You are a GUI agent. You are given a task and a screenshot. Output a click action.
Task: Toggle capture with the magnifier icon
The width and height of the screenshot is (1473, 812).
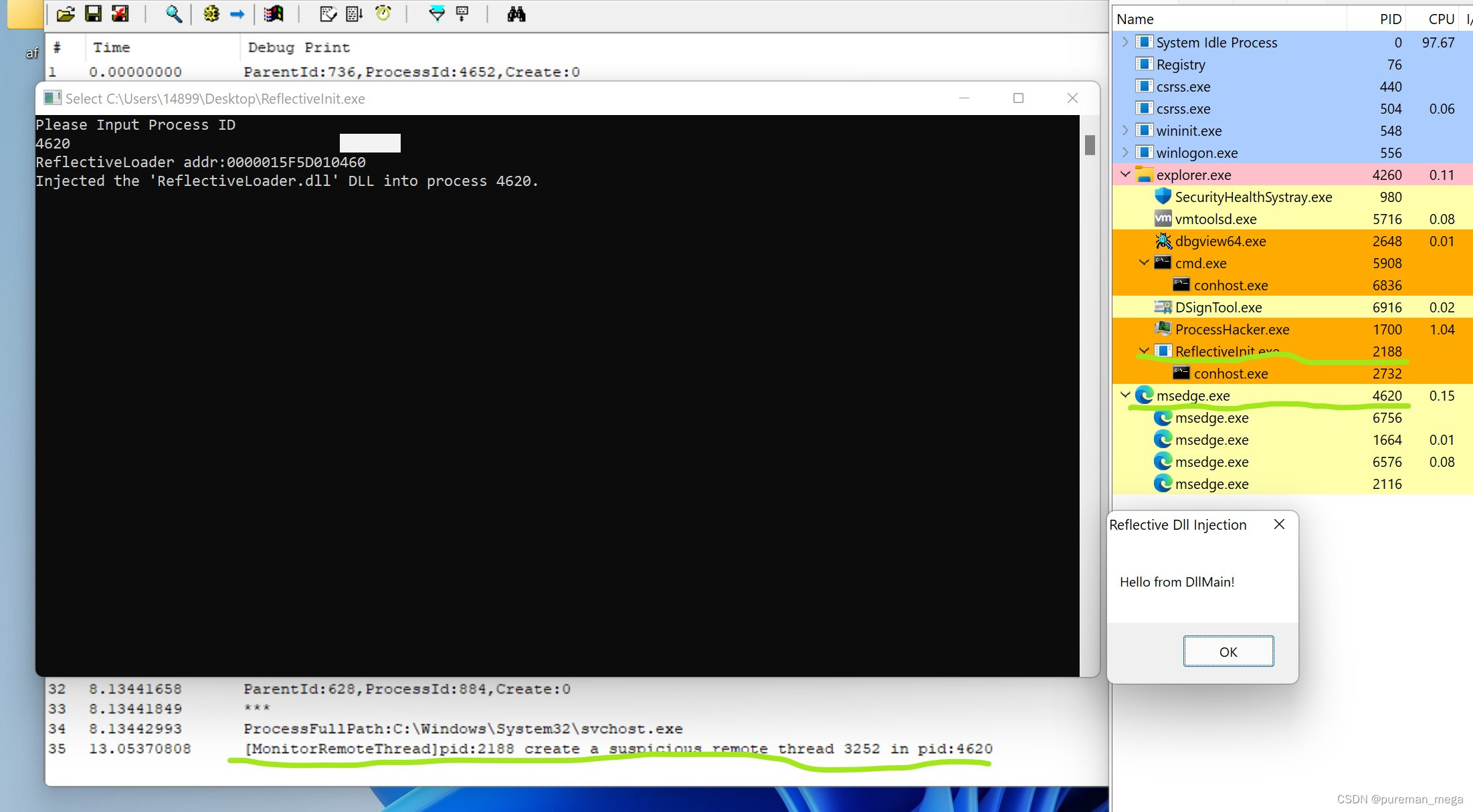(x=173, y=13)
